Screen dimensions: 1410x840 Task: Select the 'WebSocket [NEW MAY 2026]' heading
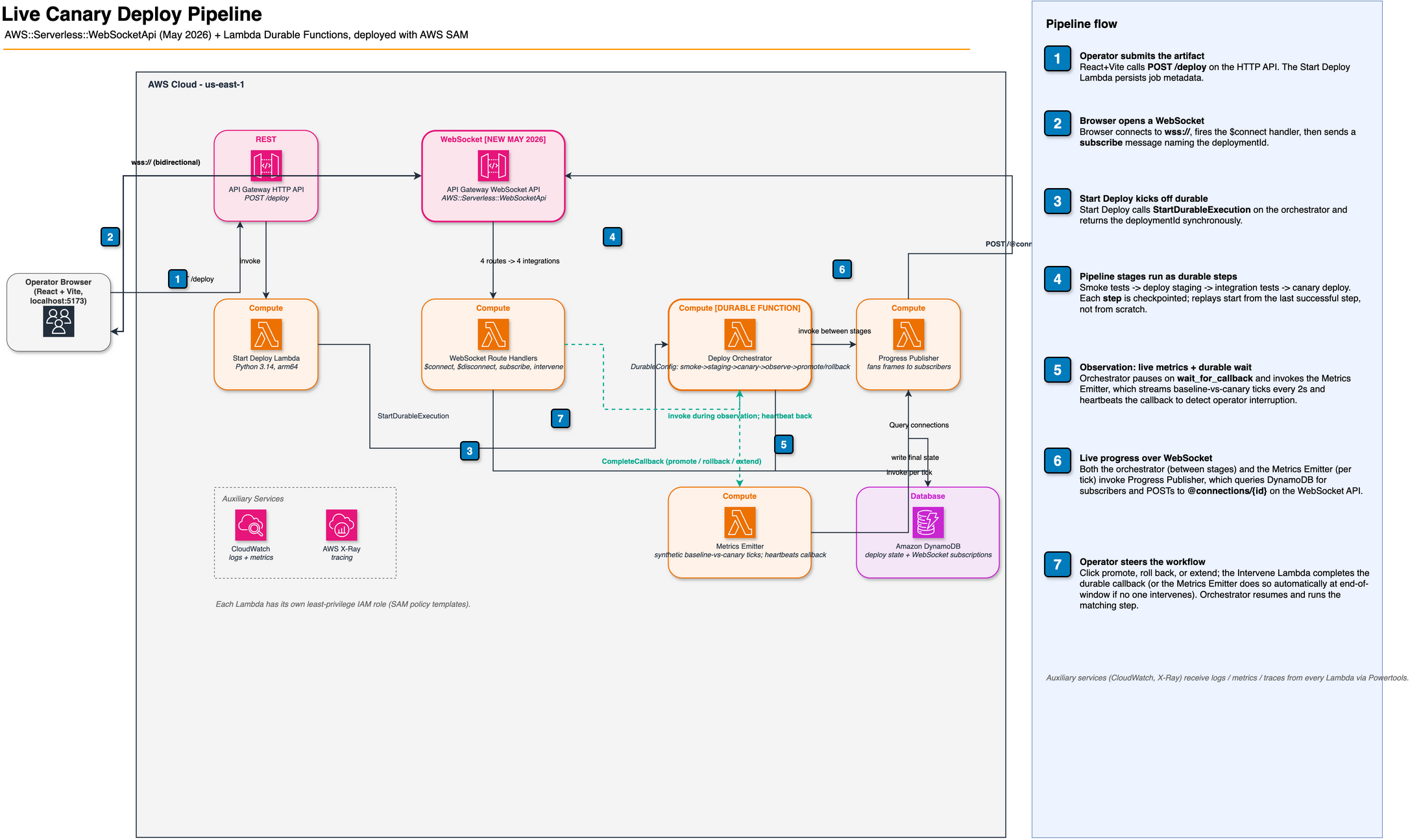coord(493,139)
